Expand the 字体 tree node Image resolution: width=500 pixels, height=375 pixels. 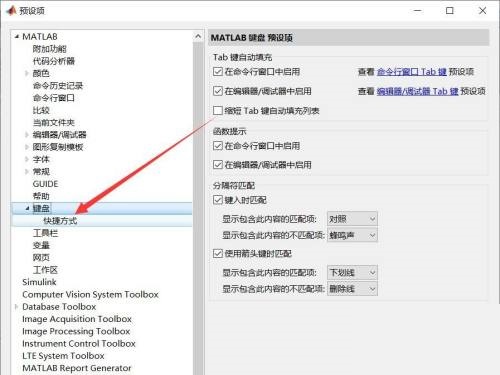[x=27, y=159]
